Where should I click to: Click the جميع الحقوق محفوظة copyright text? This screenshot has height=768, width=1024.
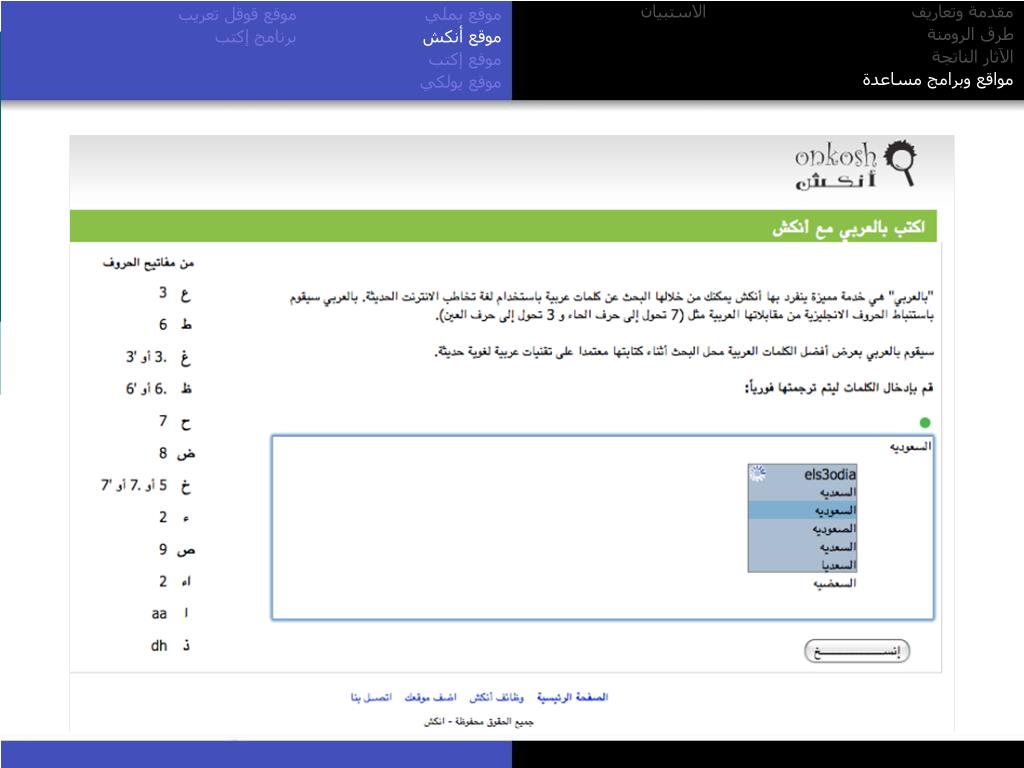coord(478,722)
